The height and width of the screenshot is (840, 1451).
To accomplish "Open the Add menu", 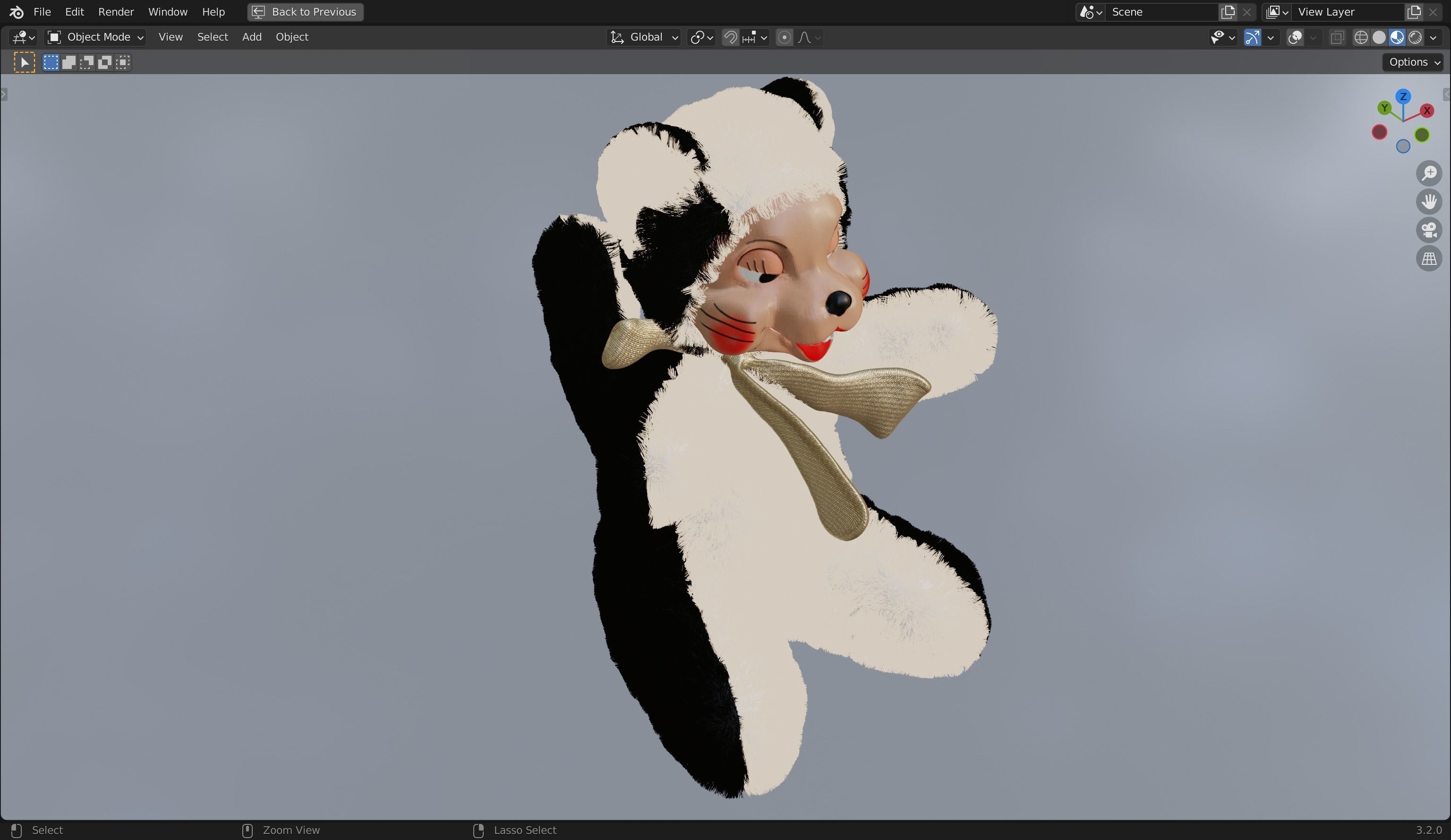I will tap(252, 36).
